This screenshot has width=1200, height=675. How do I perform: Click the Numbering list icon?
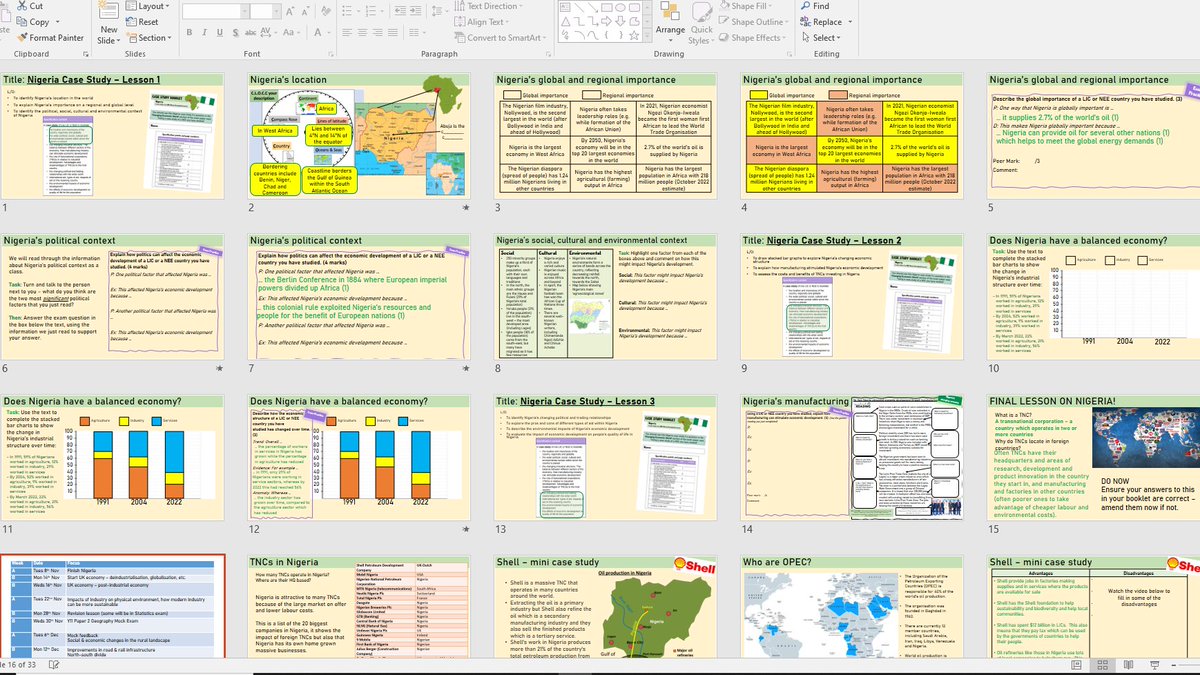point(370,11)
